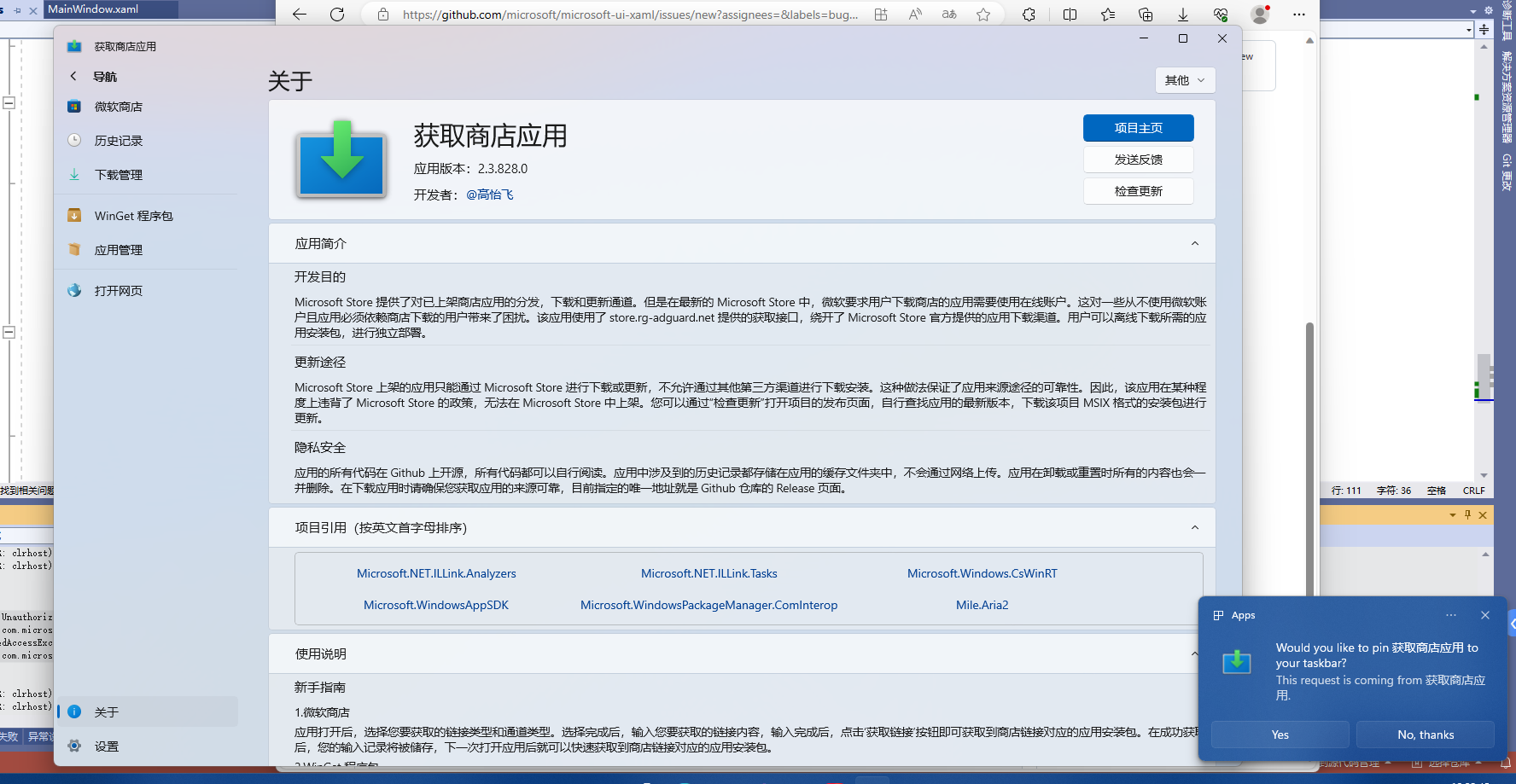Viewport: 1516px width, 784px height.
Task: Select WinGet 程序包 in the sidebar
Action: pos(131,215)
